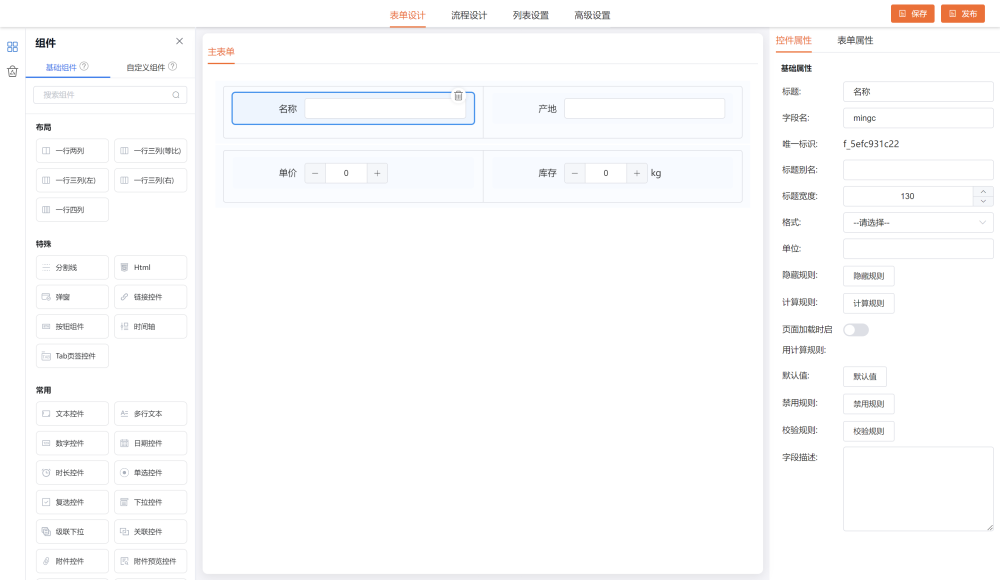Click help icon next to 自定义组件
The width and height of the screenshot is (1000, 580).
173,67
